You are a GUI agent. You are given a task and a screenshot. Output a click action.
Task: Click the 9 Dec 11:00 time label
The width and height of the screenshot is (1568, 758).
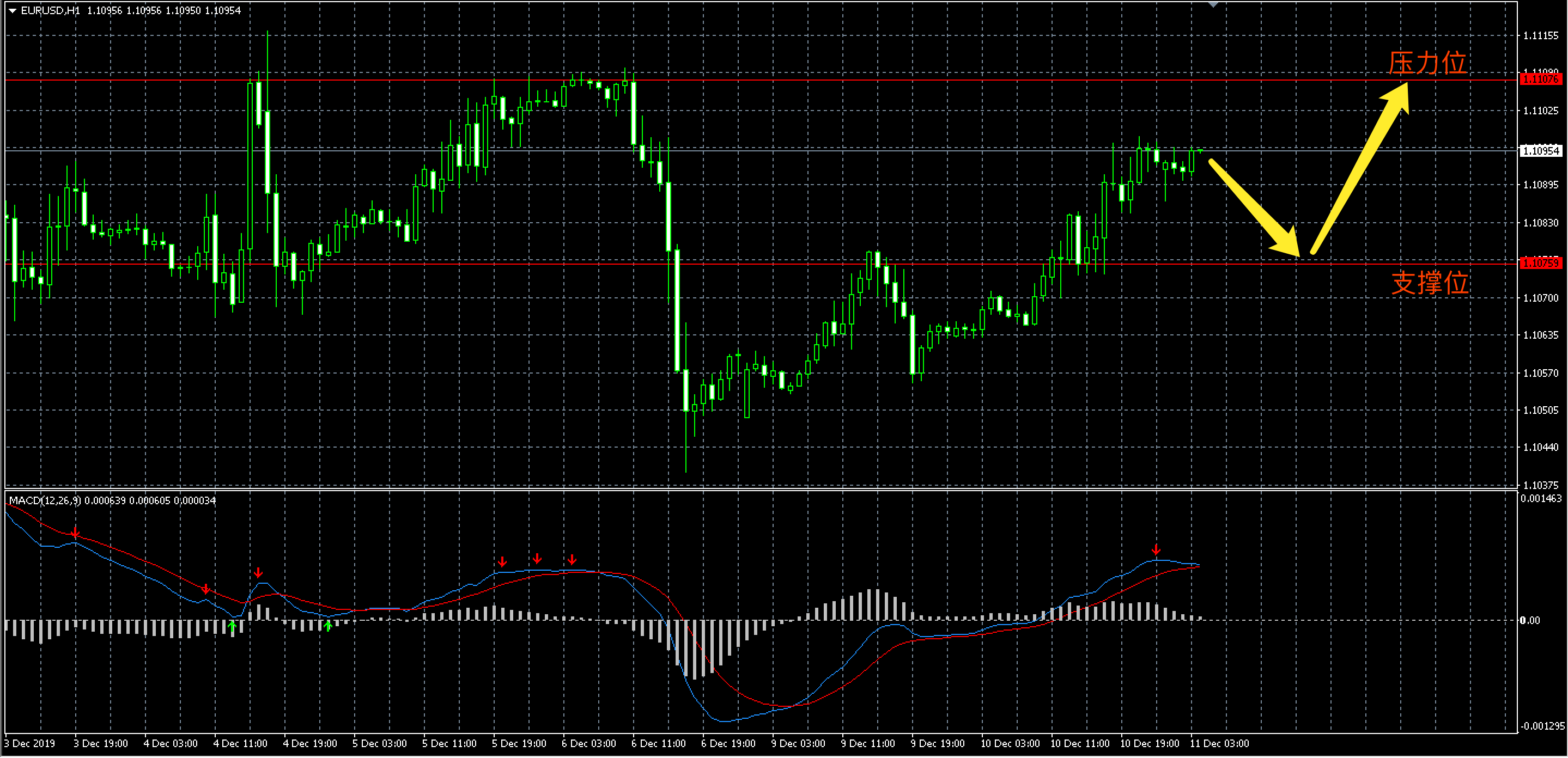tap(867, 743)
